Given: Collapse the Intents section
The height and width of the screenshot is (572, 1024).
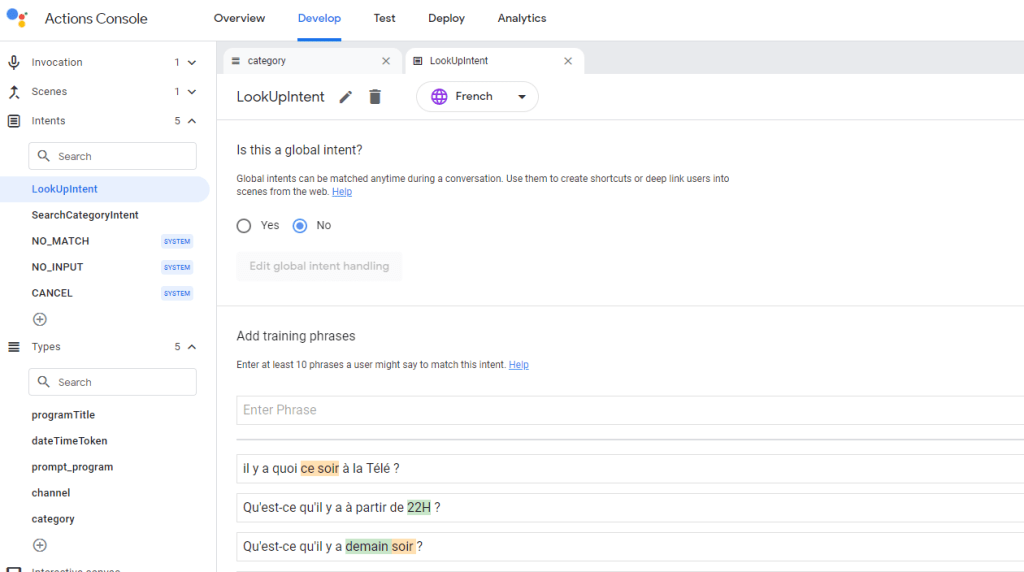Looking at the screenshot, I should point(192,121).
